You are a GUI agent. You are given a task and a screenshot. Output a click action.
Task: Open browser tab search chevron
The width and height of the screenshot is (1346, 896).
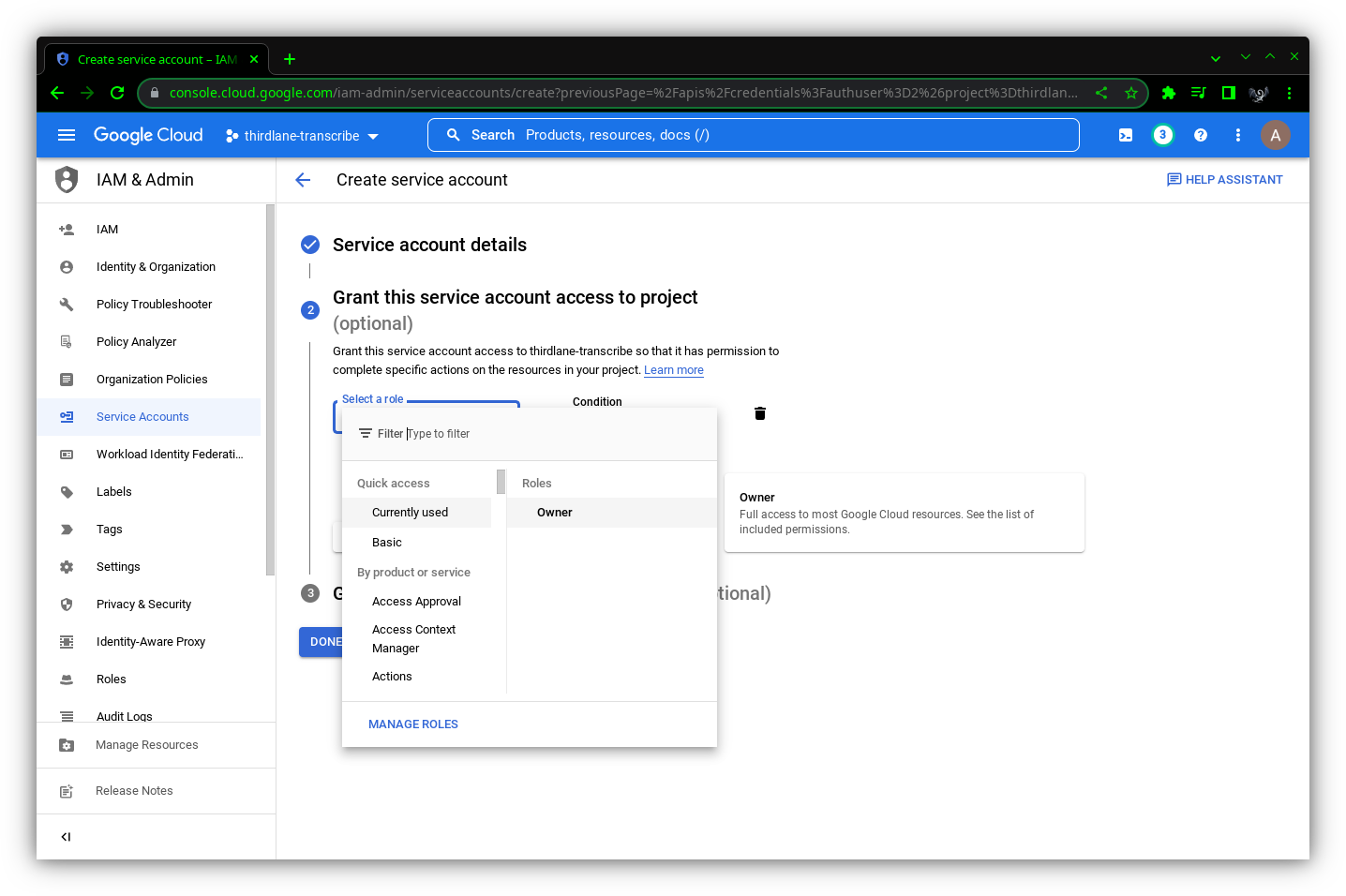[x=1216, y=58]
